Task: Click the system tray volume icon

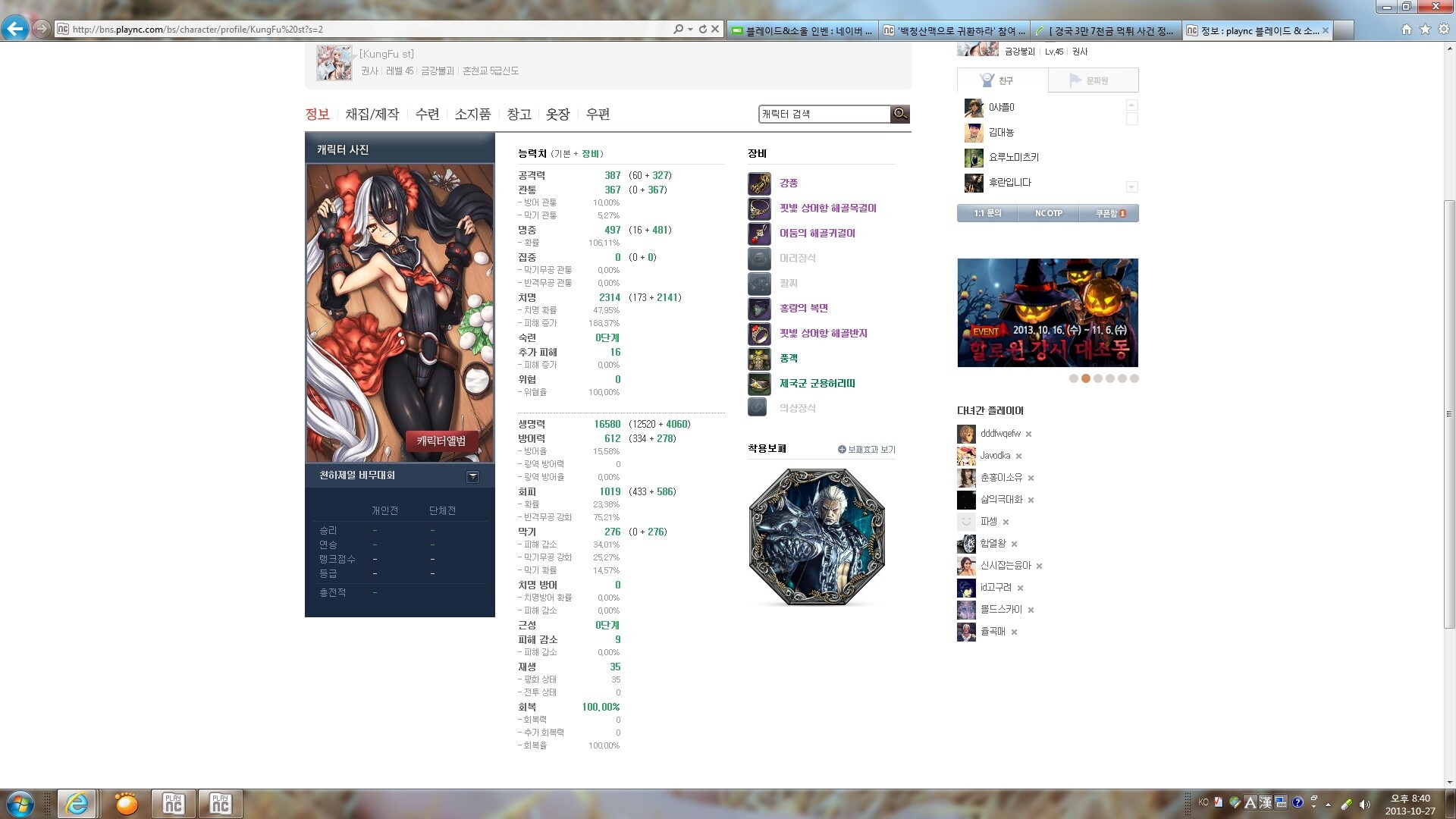Action: coord(1364,805)
